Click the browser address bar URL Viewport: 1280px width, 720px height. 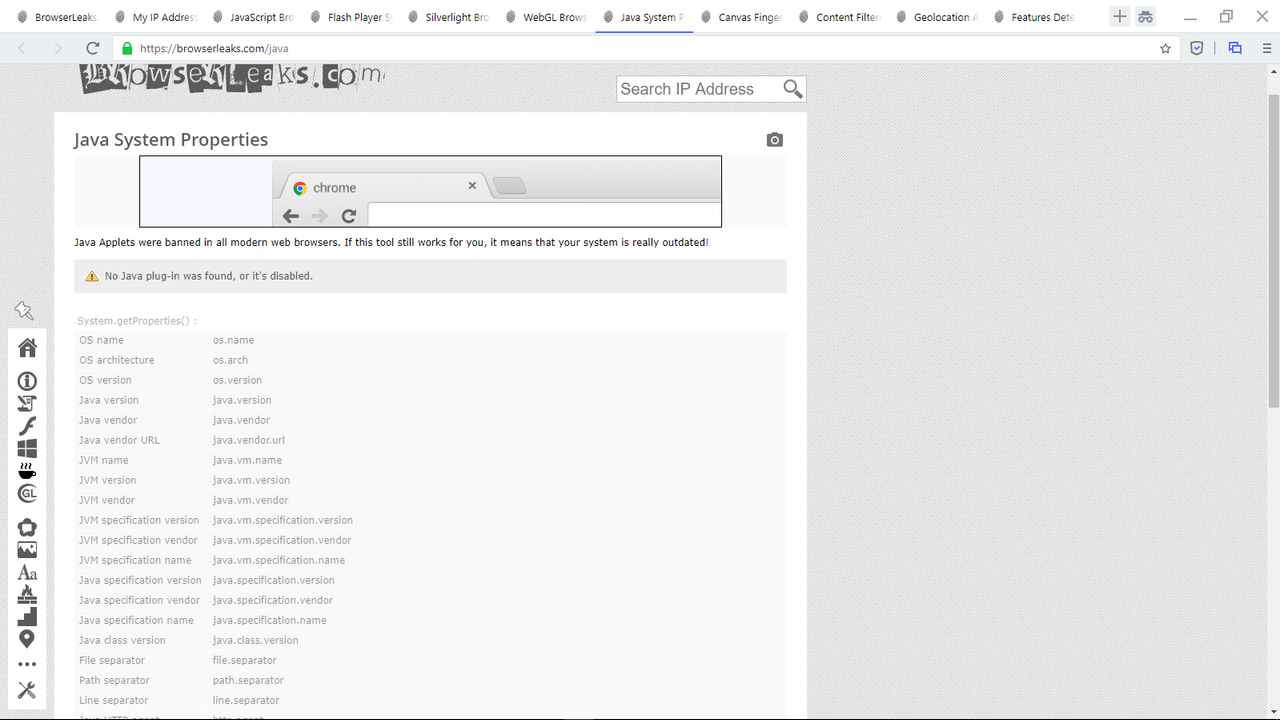215,48
